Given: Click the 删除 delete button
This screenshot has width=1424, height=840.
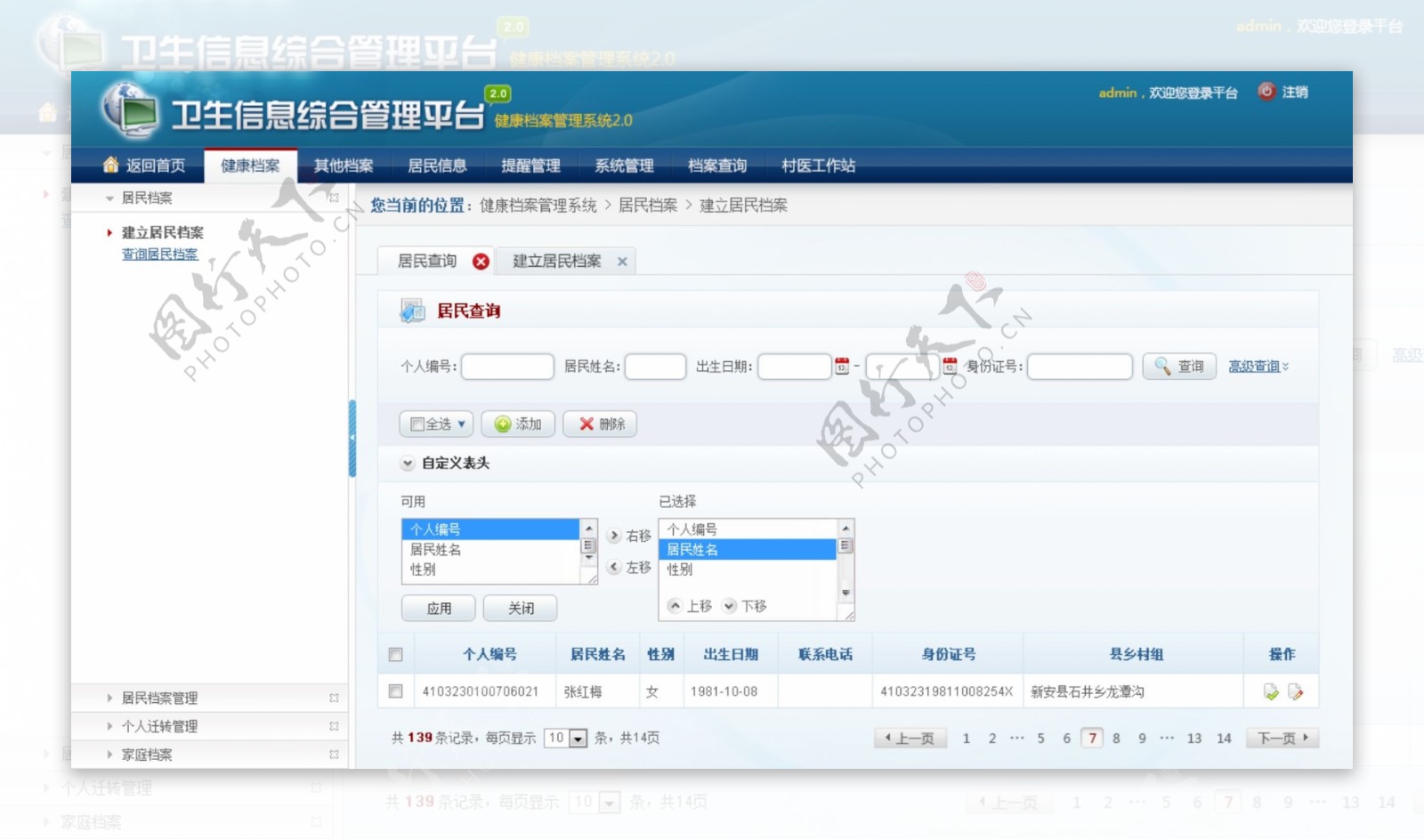Looking at the screenshot, I should coord(600,424).
